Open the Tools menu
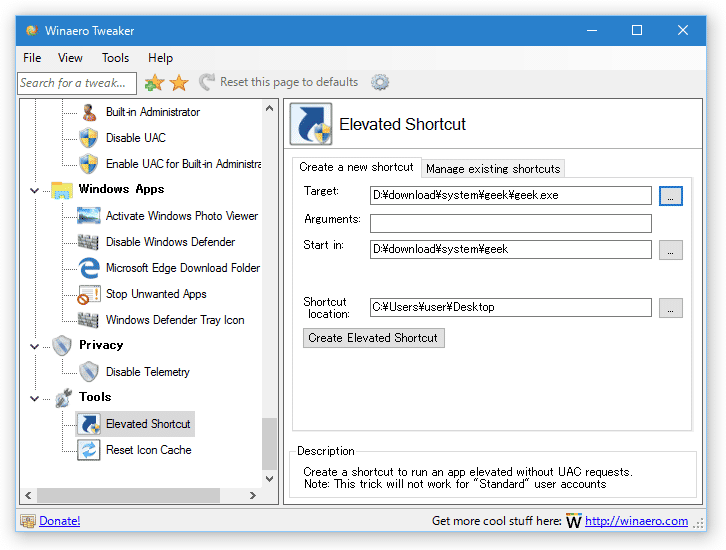 [x=115, y=58]
